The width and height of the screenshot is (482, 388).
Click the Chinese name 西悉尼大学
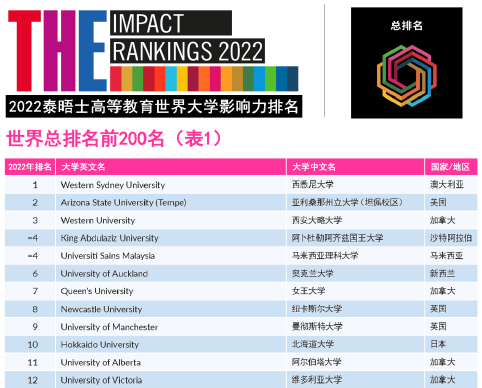(313, 184)
